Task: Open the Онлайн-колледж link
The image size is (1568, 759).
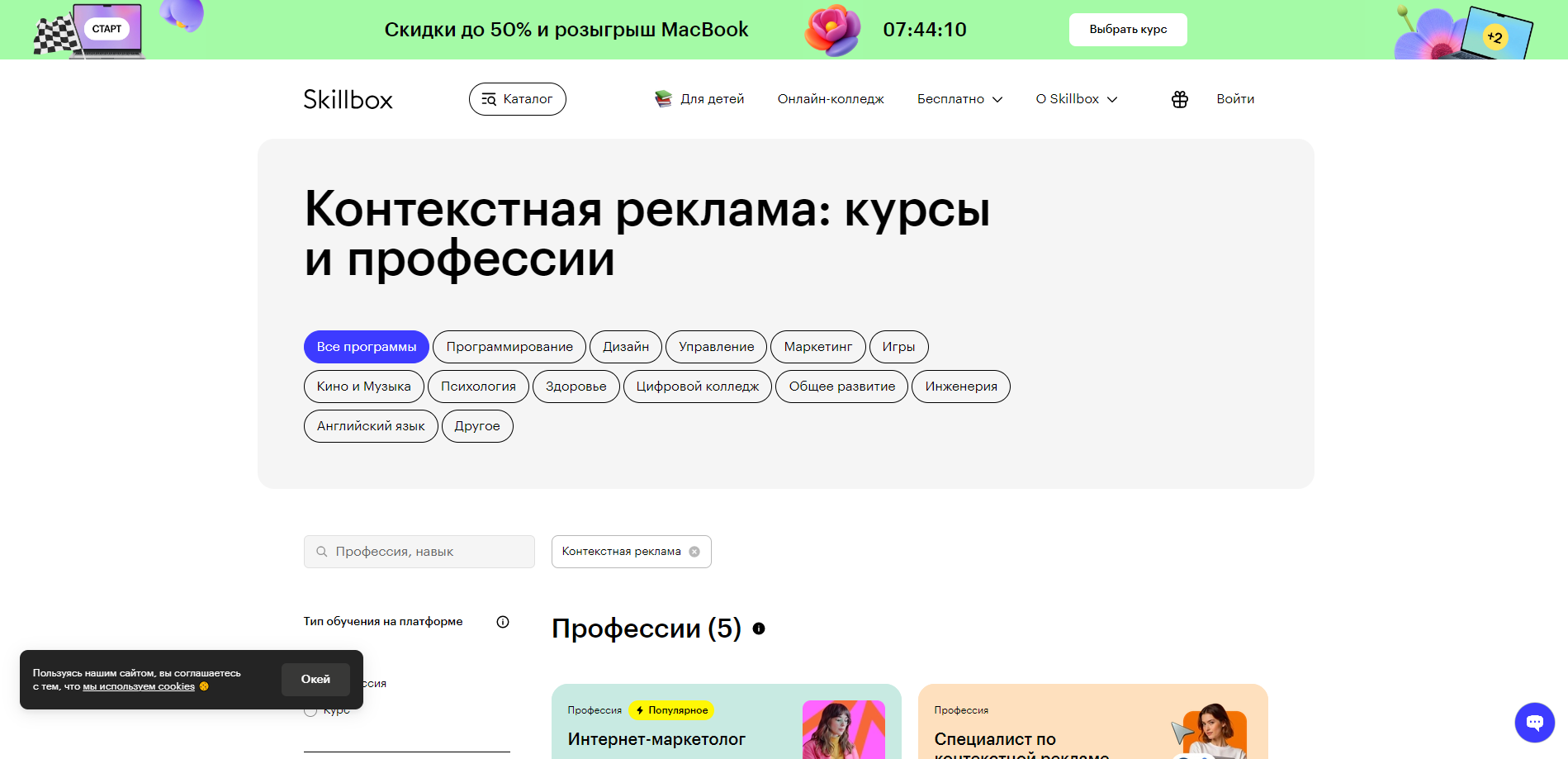Action: point(831,99)
